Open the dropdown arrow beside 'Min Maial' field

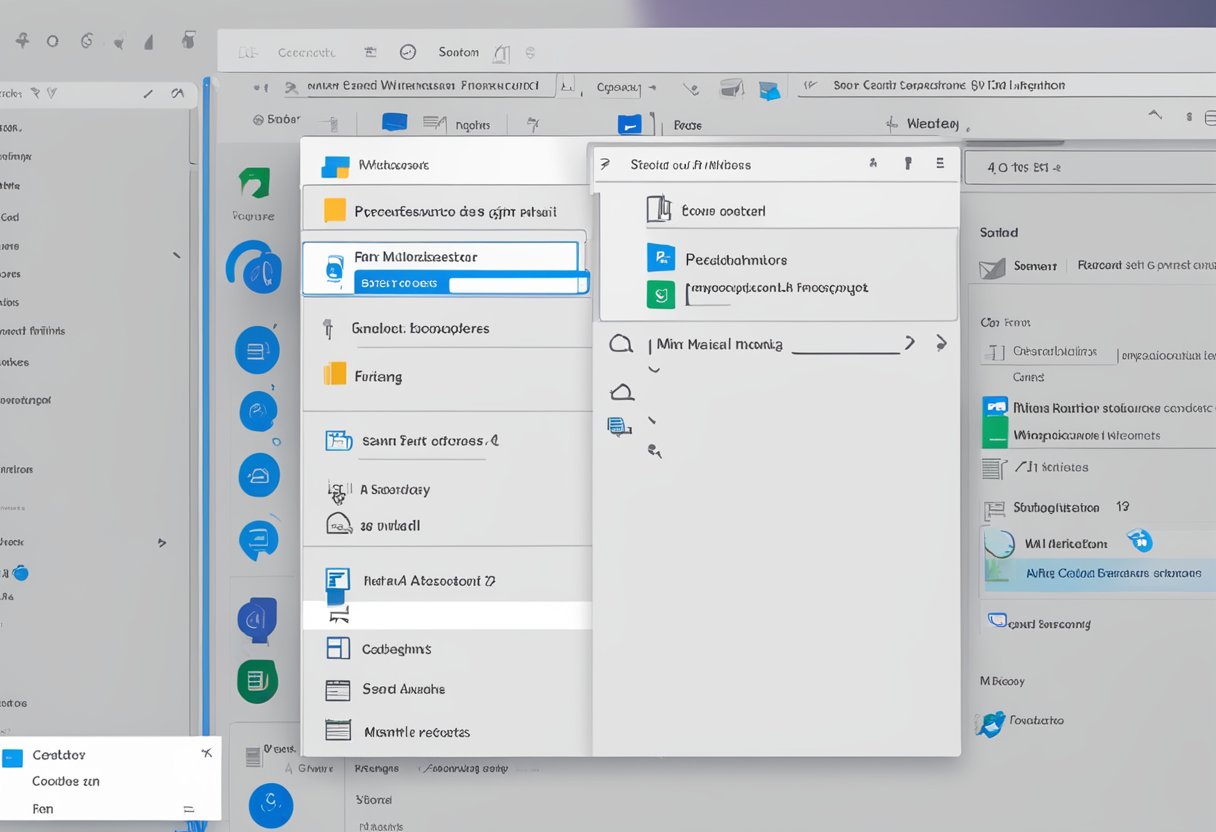point(909,342)
